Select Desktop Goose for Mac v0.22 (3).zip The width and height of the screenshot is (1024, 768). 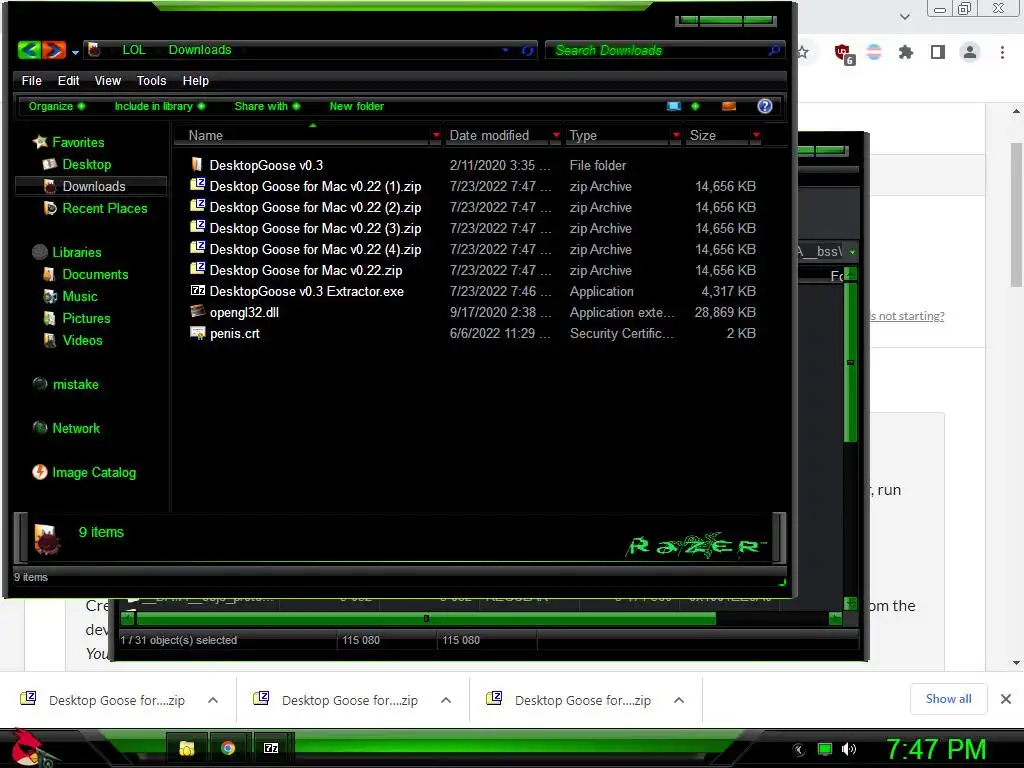[315, 228]
